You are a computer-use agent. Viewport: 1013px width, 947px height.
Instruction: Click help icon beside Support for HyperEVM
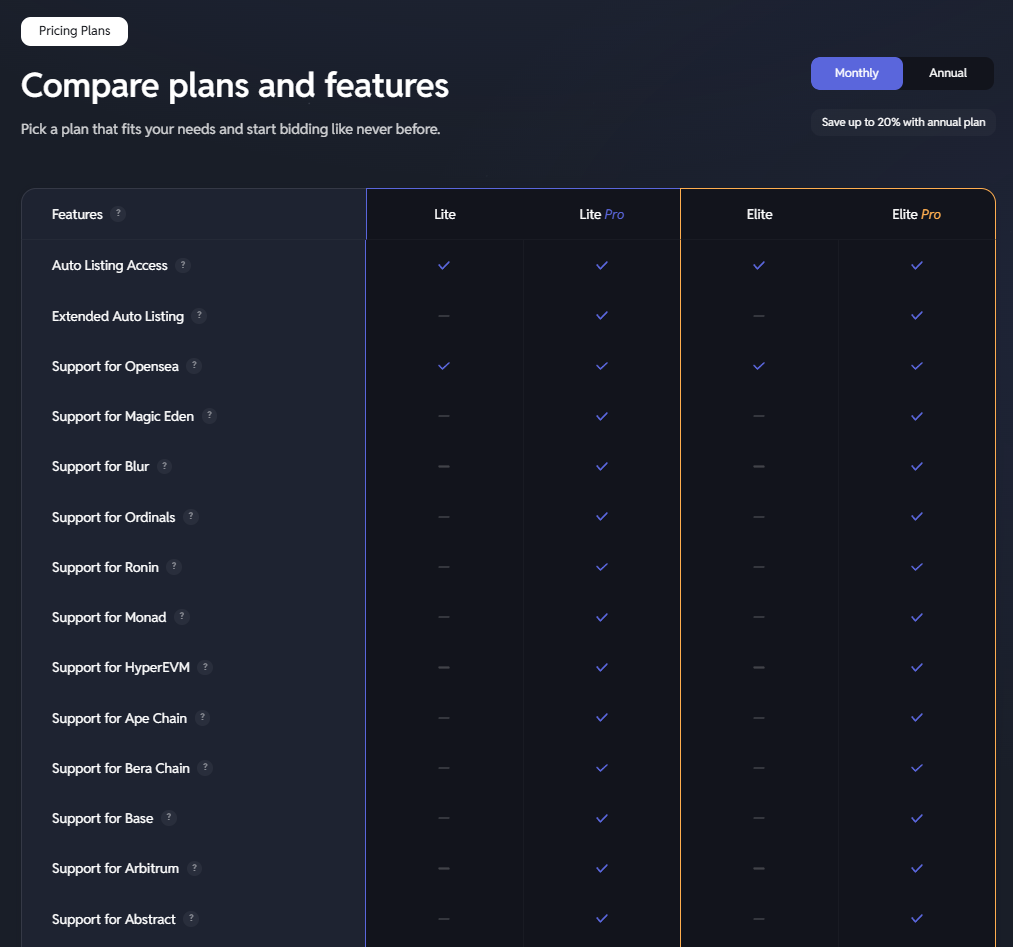click(205, 667)
